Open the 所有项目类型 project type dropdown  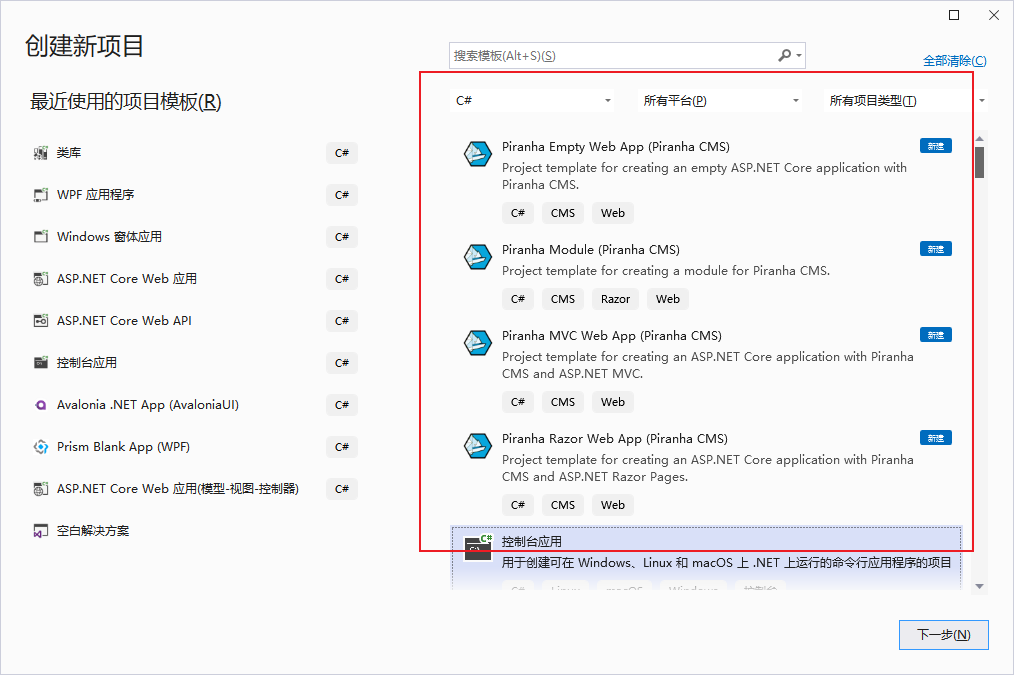pyautogui.click(x=906, y=101)
